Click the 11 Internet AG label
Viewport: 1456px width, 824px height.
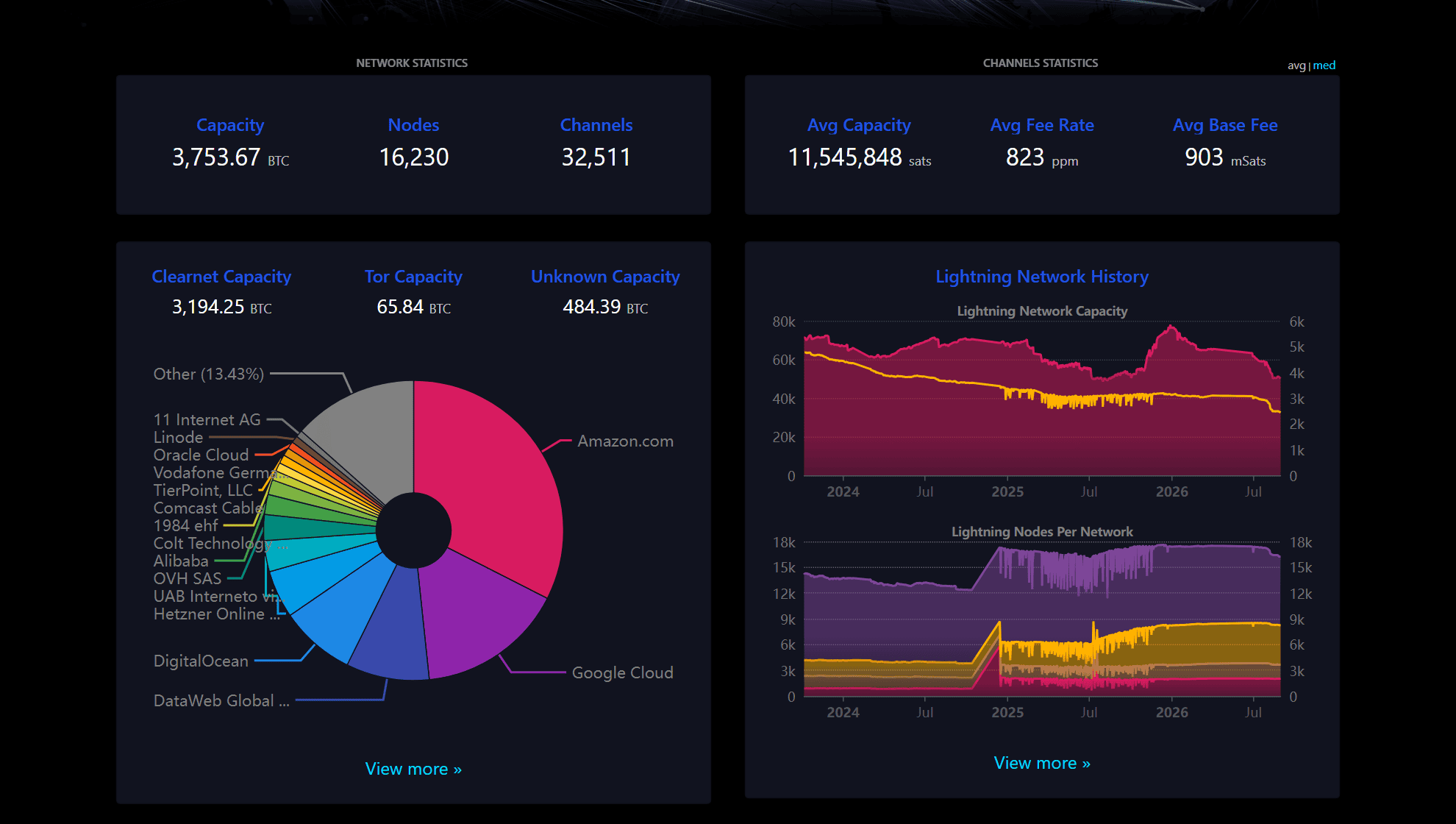[x=207, y=419]
